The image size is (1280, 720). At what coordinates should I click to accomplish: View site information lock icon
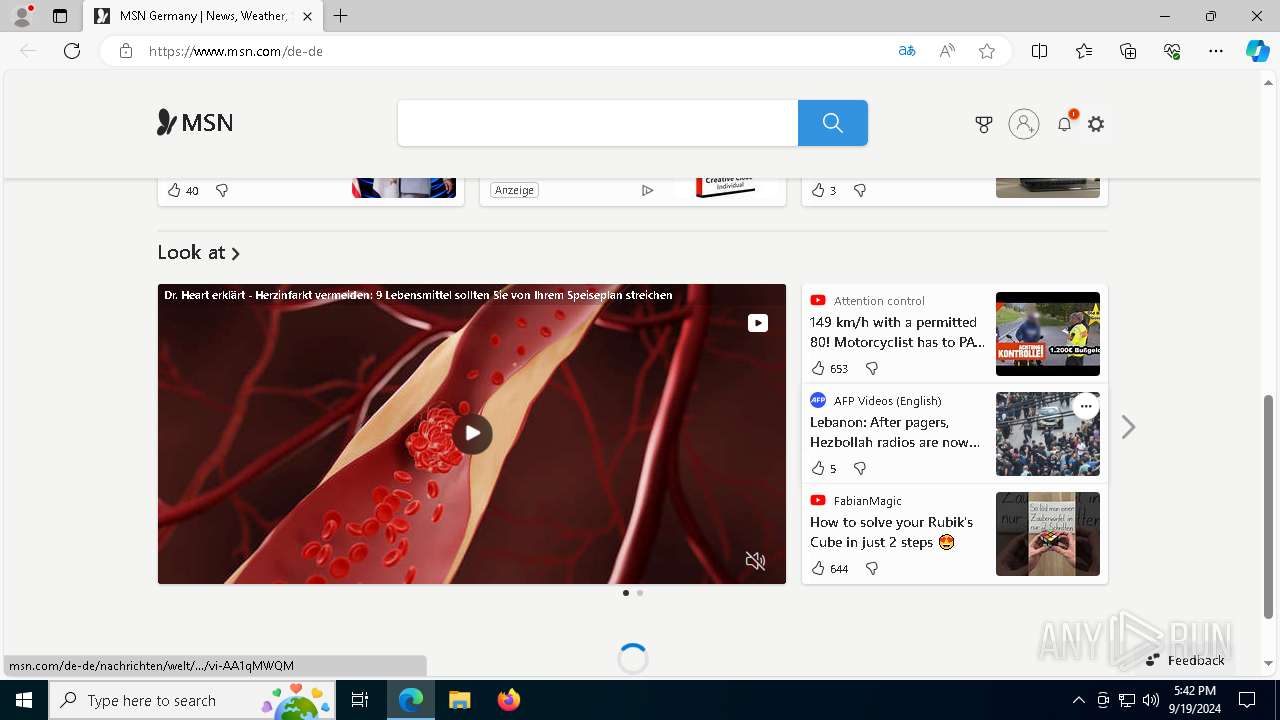point(126,51)
